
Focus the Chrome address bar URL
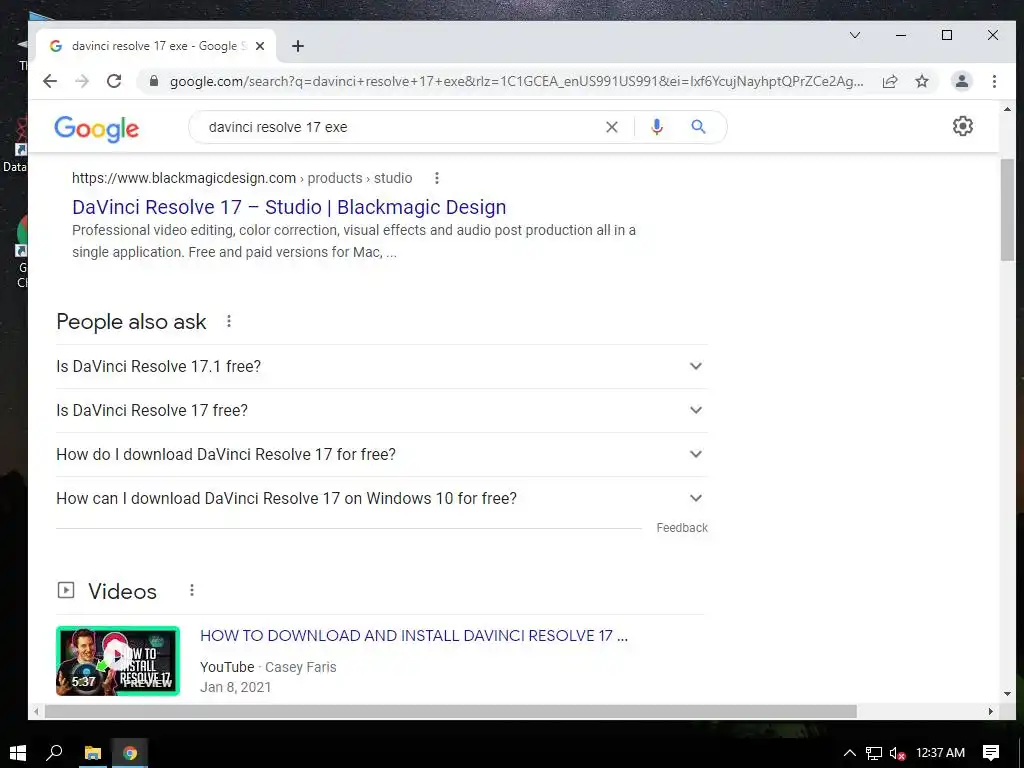tap(516, 82)
